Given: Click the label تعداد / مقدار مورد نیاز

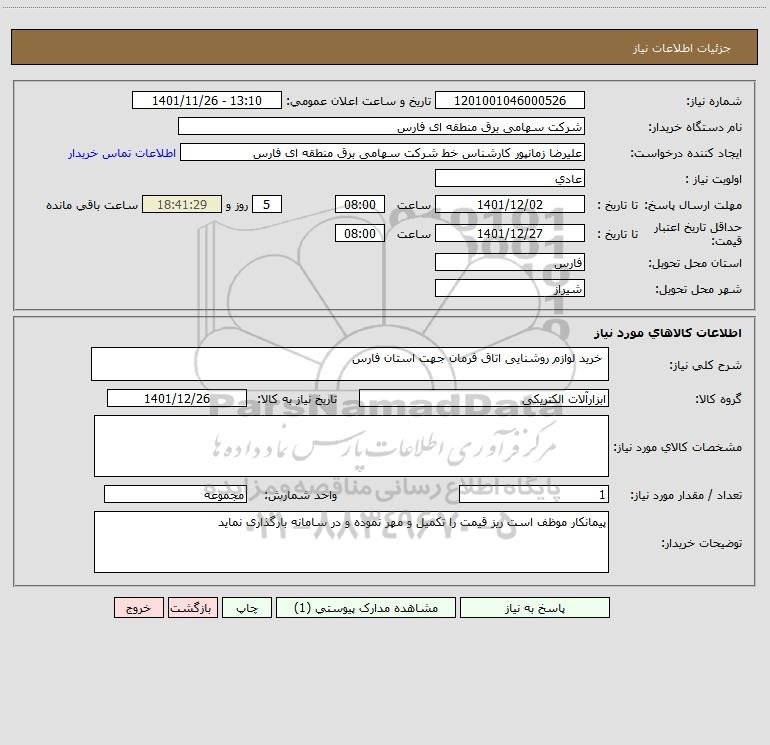Looking at the screenshot, I should (x=686, y=496).
